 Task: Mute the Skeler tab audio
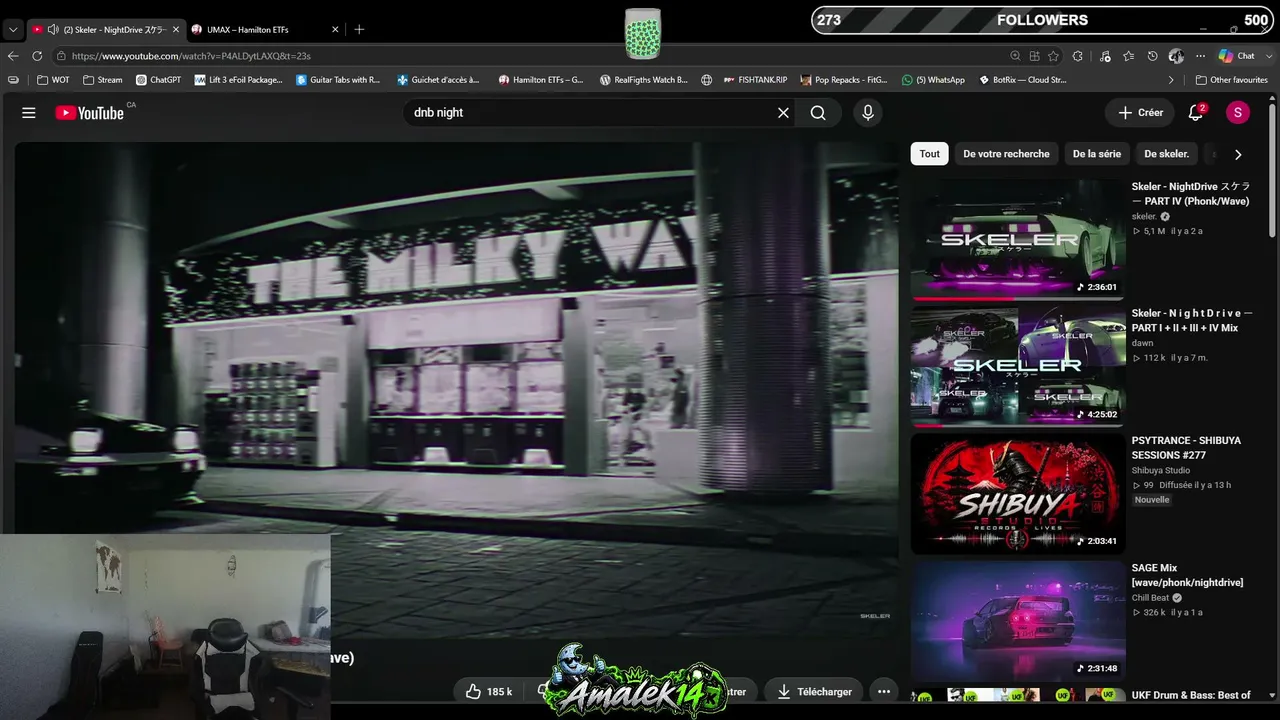pos(52,30)
